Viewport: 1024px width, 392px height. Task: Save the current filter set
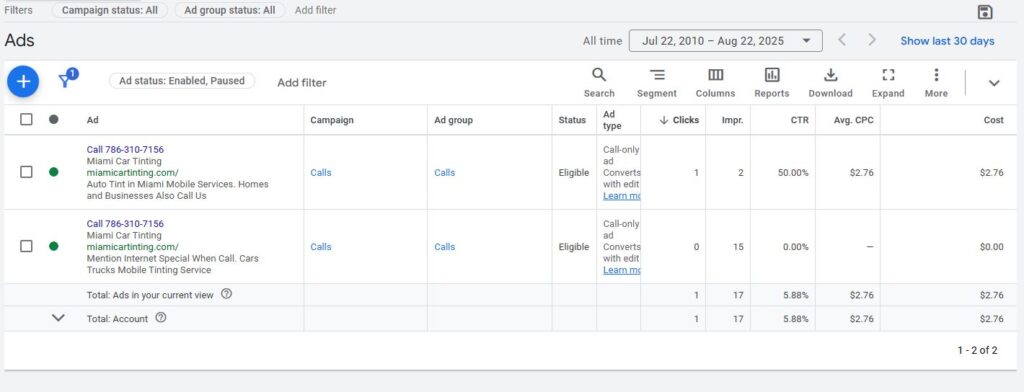tap(985, 12)
